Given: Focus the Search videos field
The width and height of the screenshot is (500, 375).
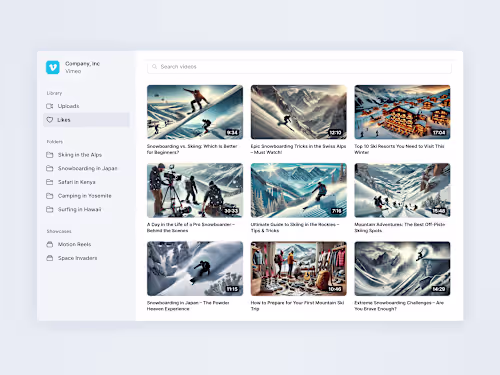Looking at the screenshot, I should tap(299, 67).
